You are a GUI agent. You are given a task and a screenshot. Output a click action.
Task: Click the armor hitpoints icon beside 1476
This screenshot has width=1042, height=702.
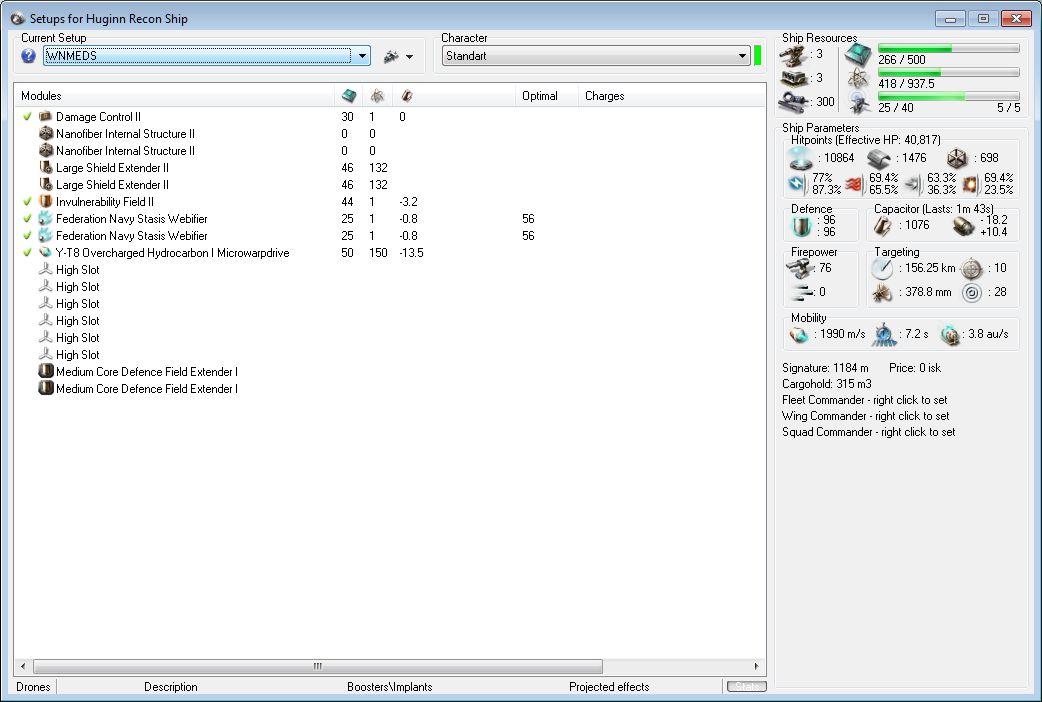pos(879,158)
